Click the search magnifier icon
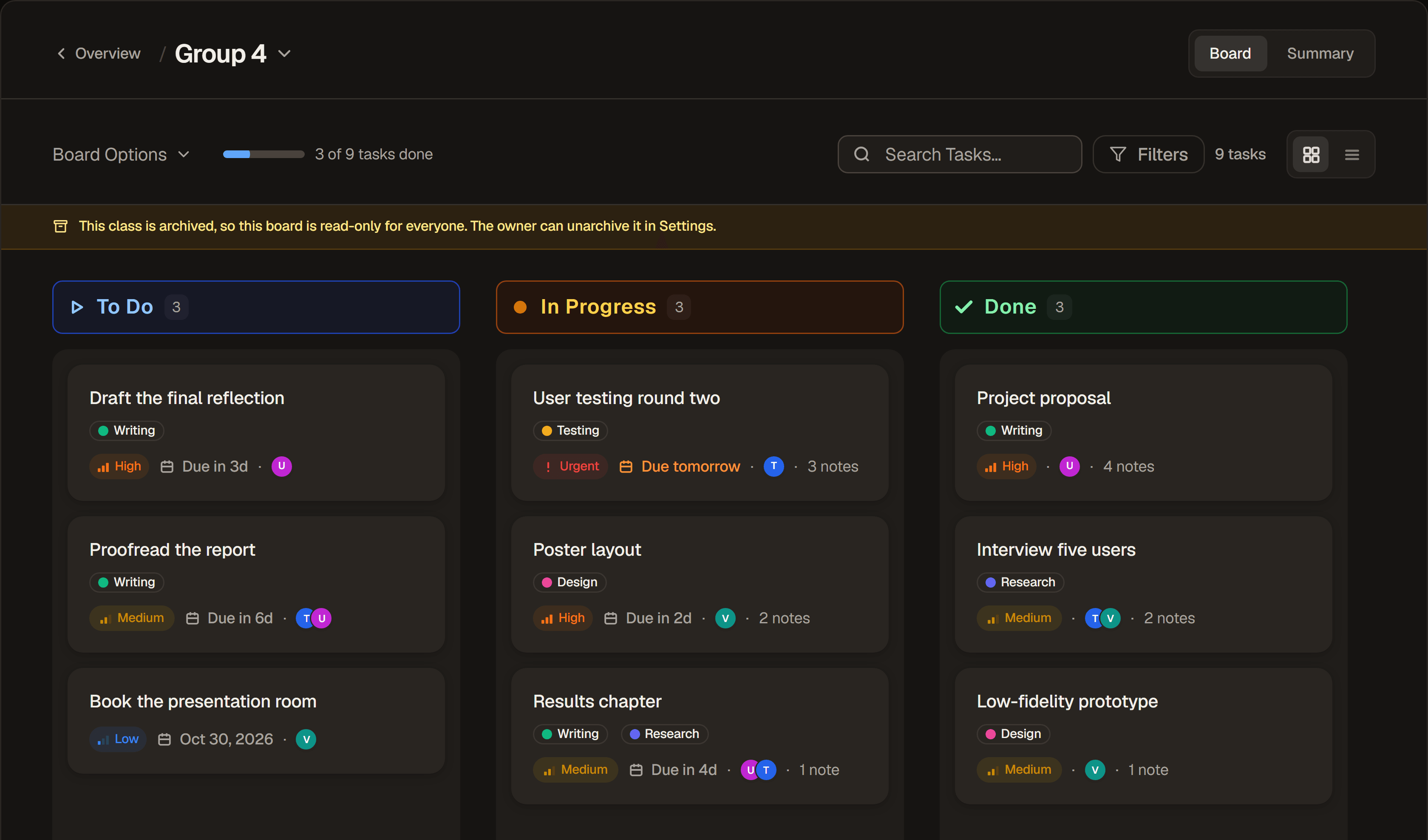The width and height of the screenshot is (1428, 840). [x=861, y=154]
